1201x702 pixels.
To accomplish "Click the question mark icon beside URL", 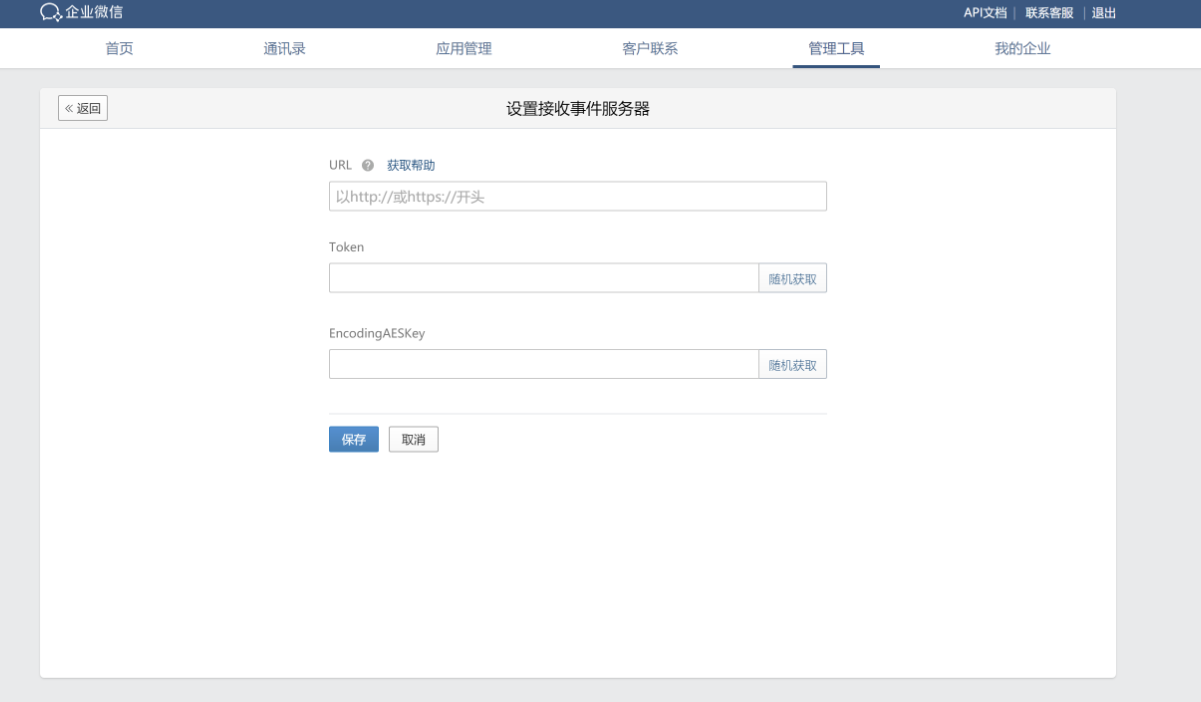I will click(368, 166).
